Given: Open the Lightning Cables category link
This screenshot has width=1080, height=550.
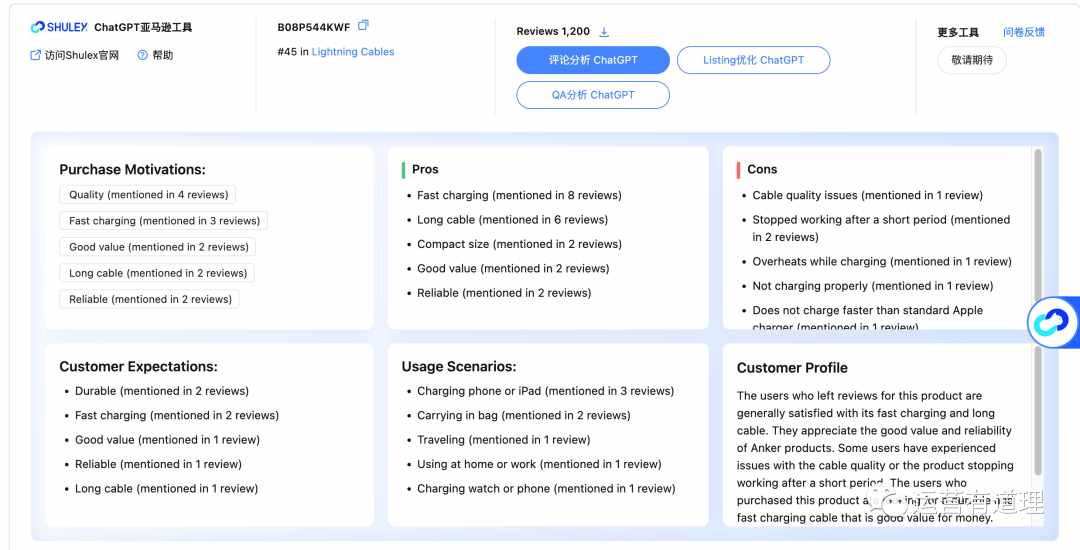Looking at the screenshot, I should (353, 52).
